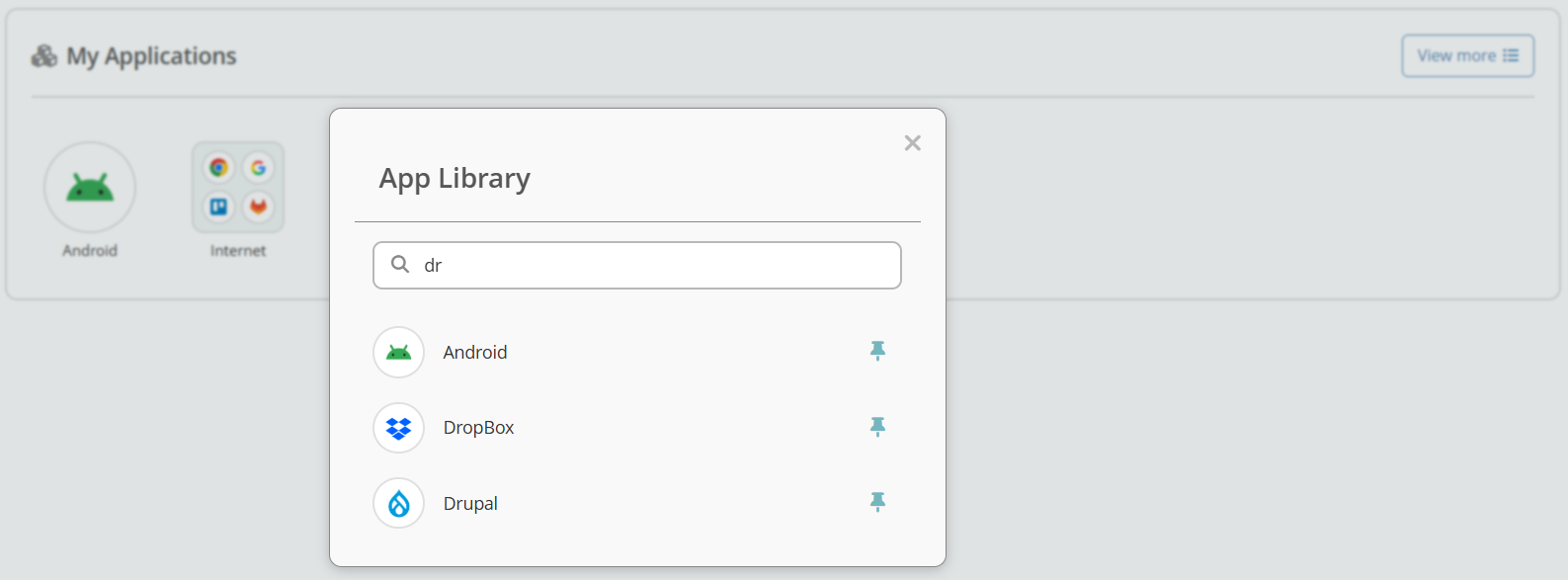Close the App Library dialog

click(912, 143)
